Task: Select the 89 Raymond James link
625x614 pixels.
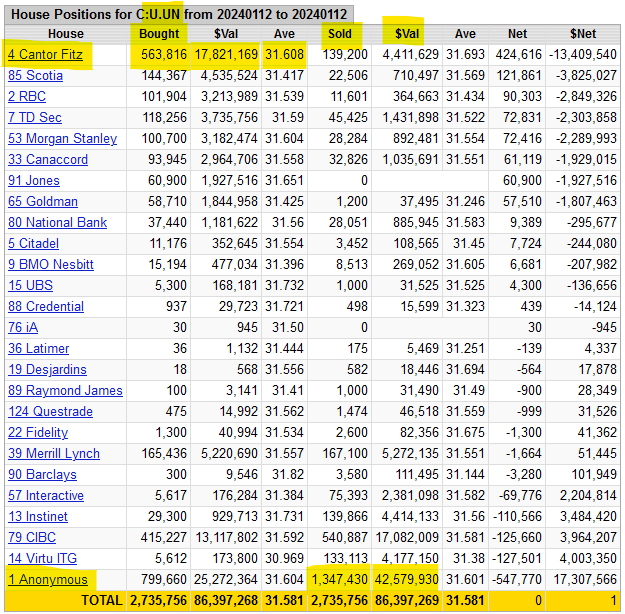Action: [x=65, y=391]
